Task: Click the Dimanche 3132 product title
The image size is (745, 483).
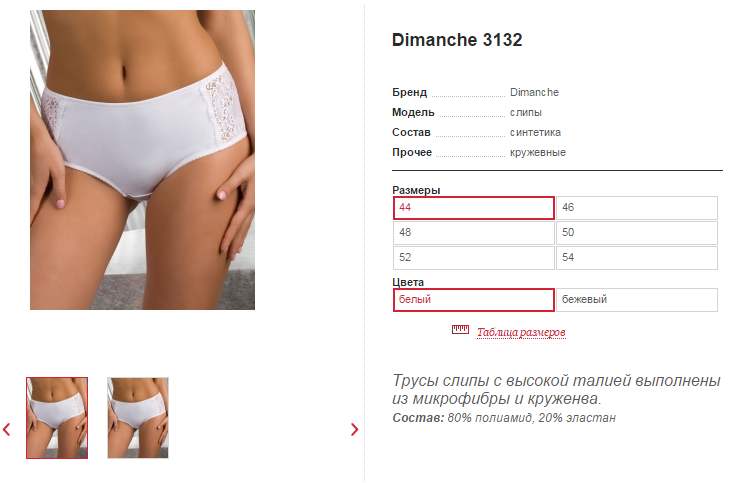Action: (457, 40)
